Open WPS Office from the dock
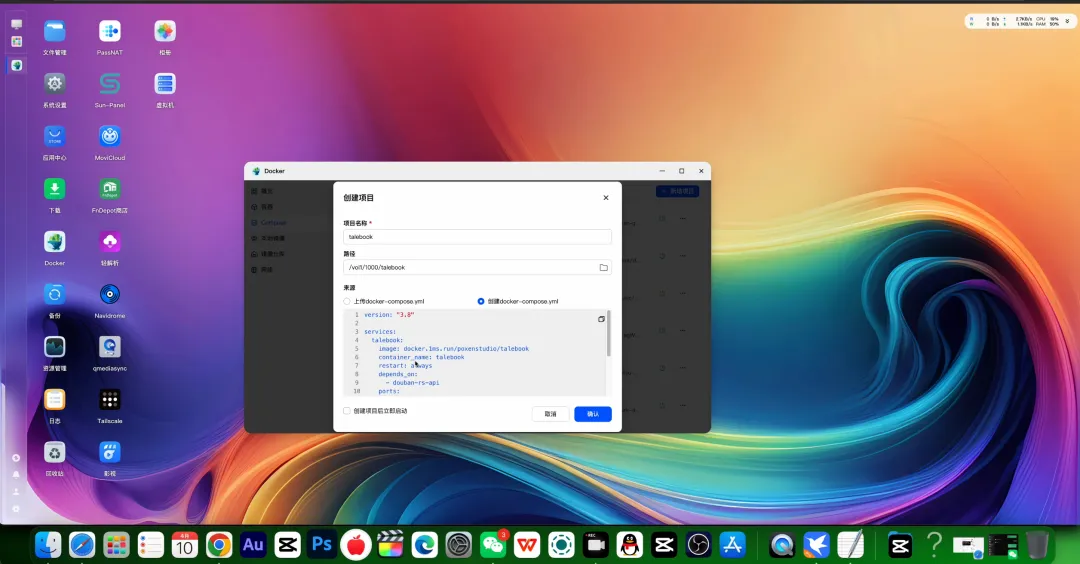This screenshot has width=1080, height=564. click(x=527, y=545)
